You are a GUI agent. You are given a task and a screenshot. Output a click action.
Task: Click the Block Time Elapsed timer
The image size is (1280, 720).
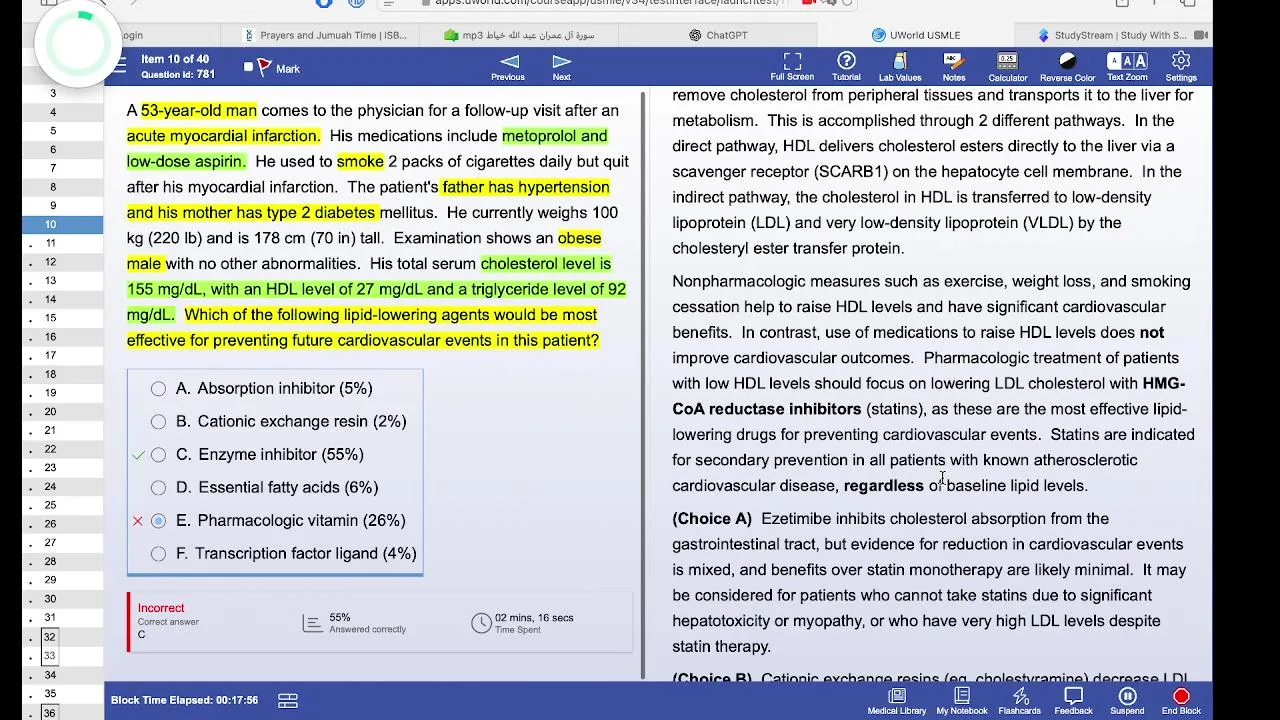click(185, 700)
